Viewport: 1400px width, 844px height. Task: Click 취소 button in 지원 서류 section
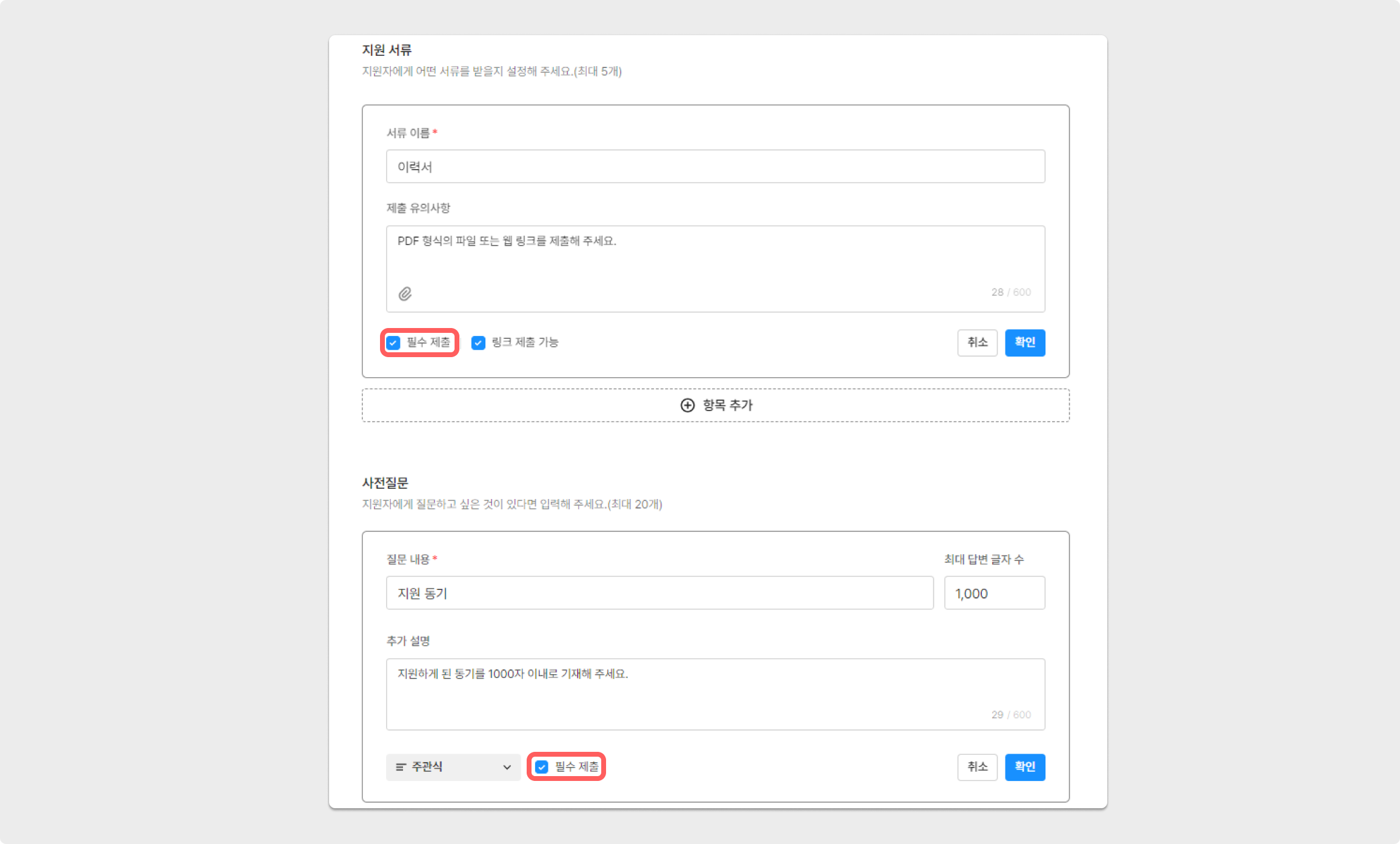coord(977,343)
